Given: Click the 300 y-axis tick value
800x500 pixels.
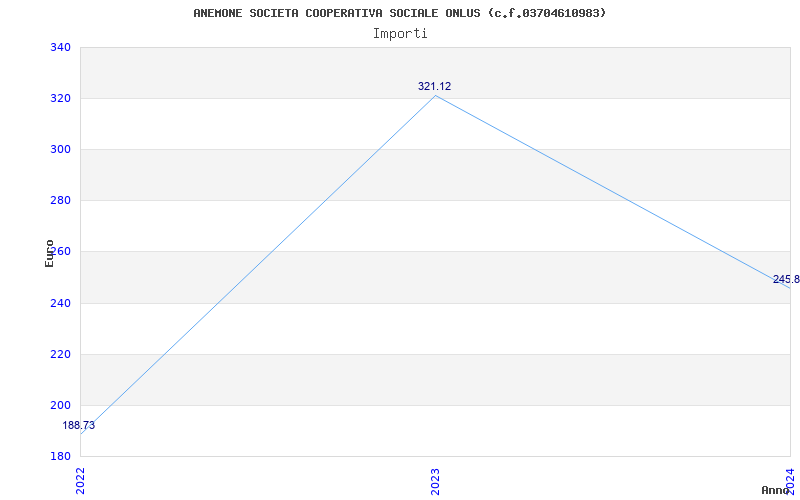Looking at the screenshot, I should (x=60, y=149).
